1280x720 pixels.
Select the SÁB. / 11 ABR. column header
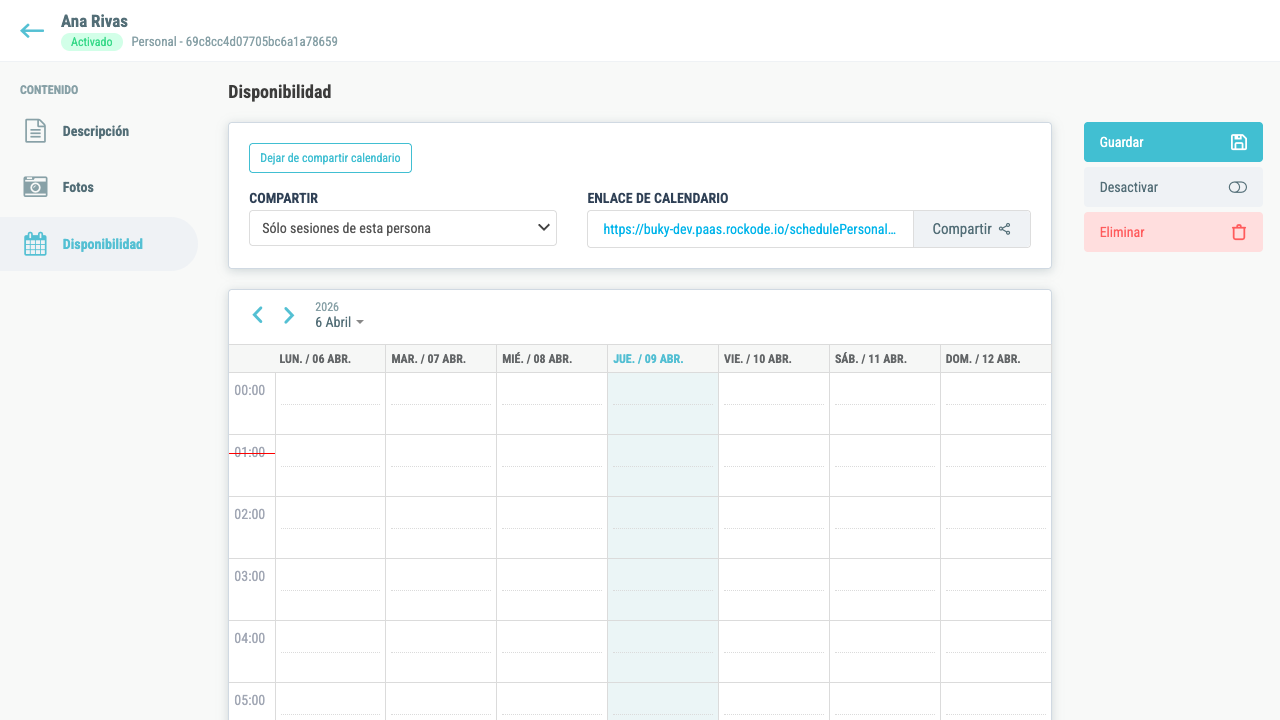click(x=885, y=359)
